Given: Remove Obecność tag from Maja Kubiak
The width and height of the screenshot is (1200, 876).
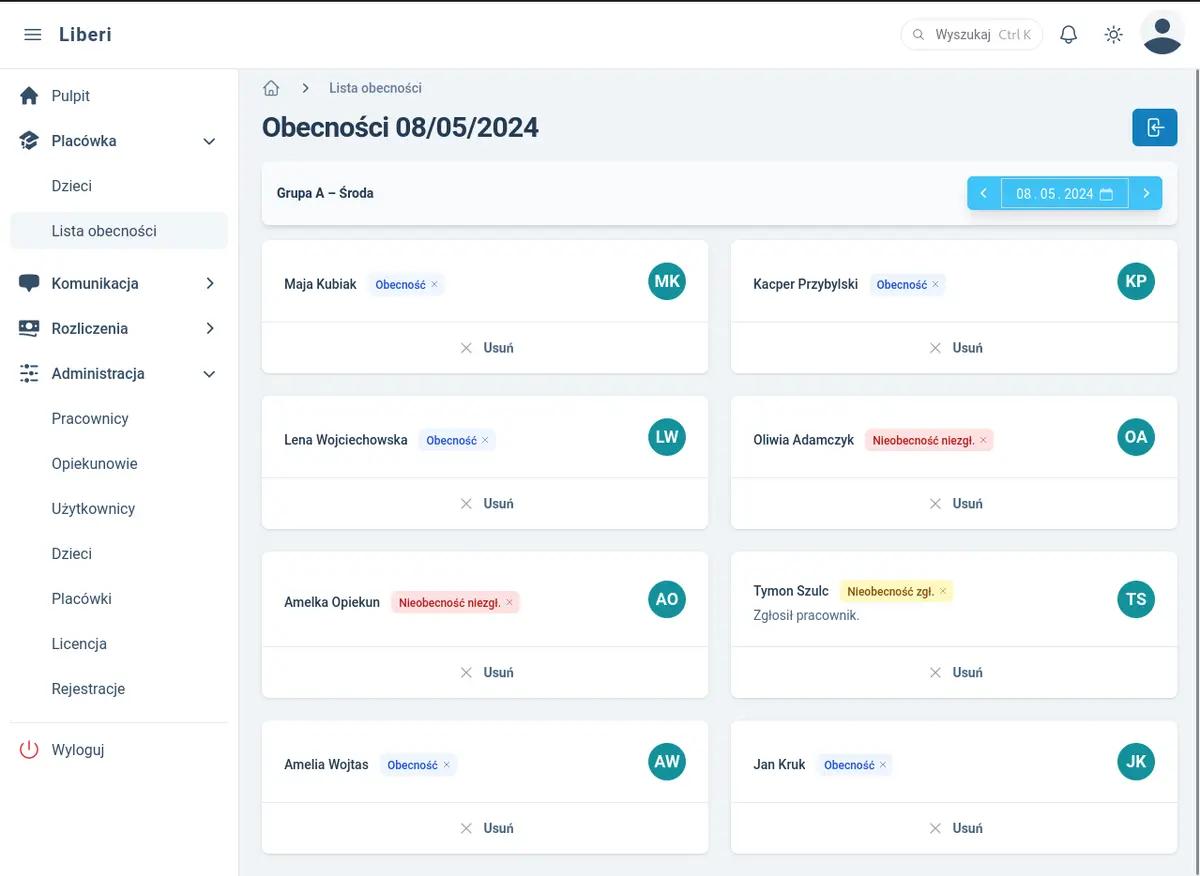Looking at the screenshot, I should [x=434, y=285].
